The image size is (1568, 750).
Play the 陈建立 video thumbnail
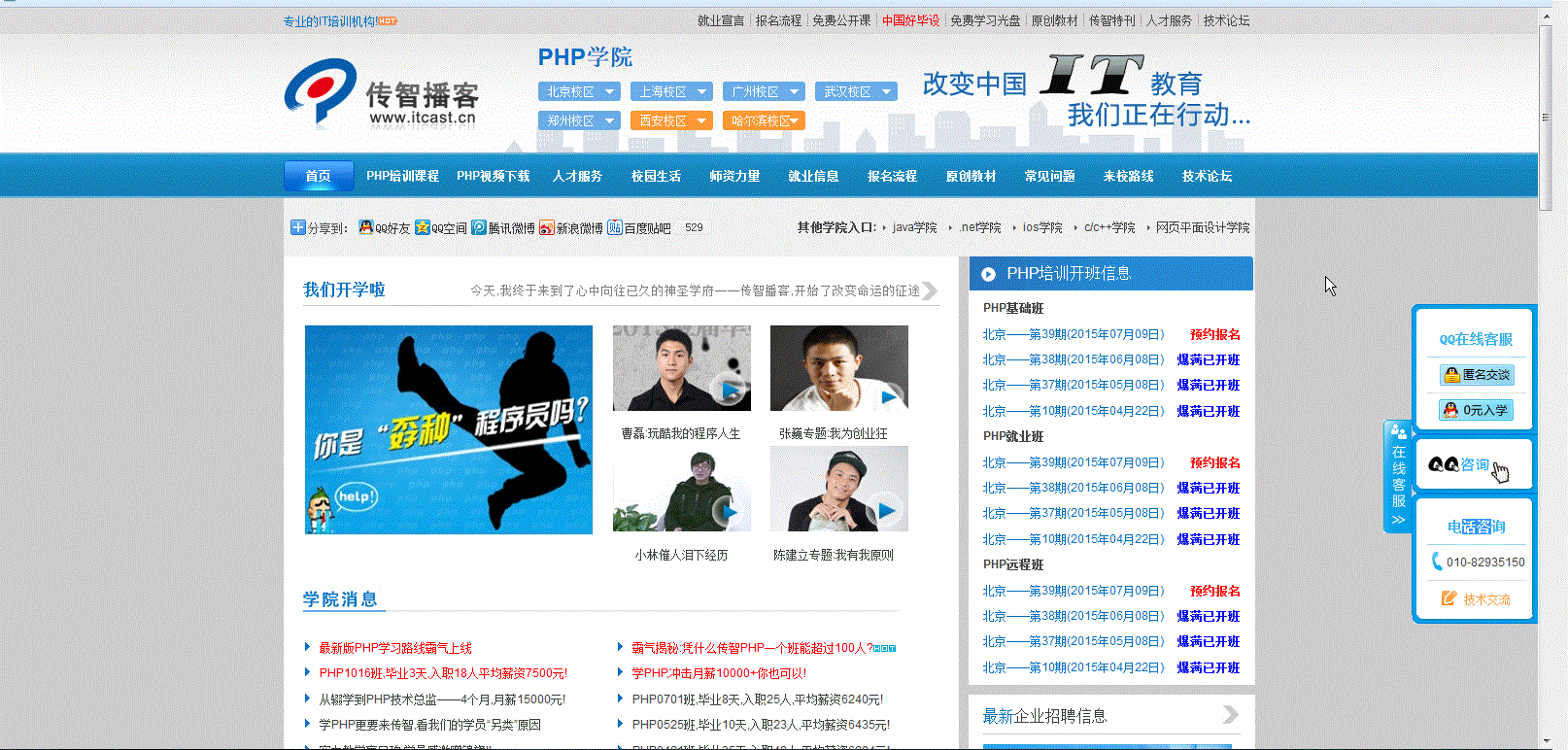click(x=839, y=489)
